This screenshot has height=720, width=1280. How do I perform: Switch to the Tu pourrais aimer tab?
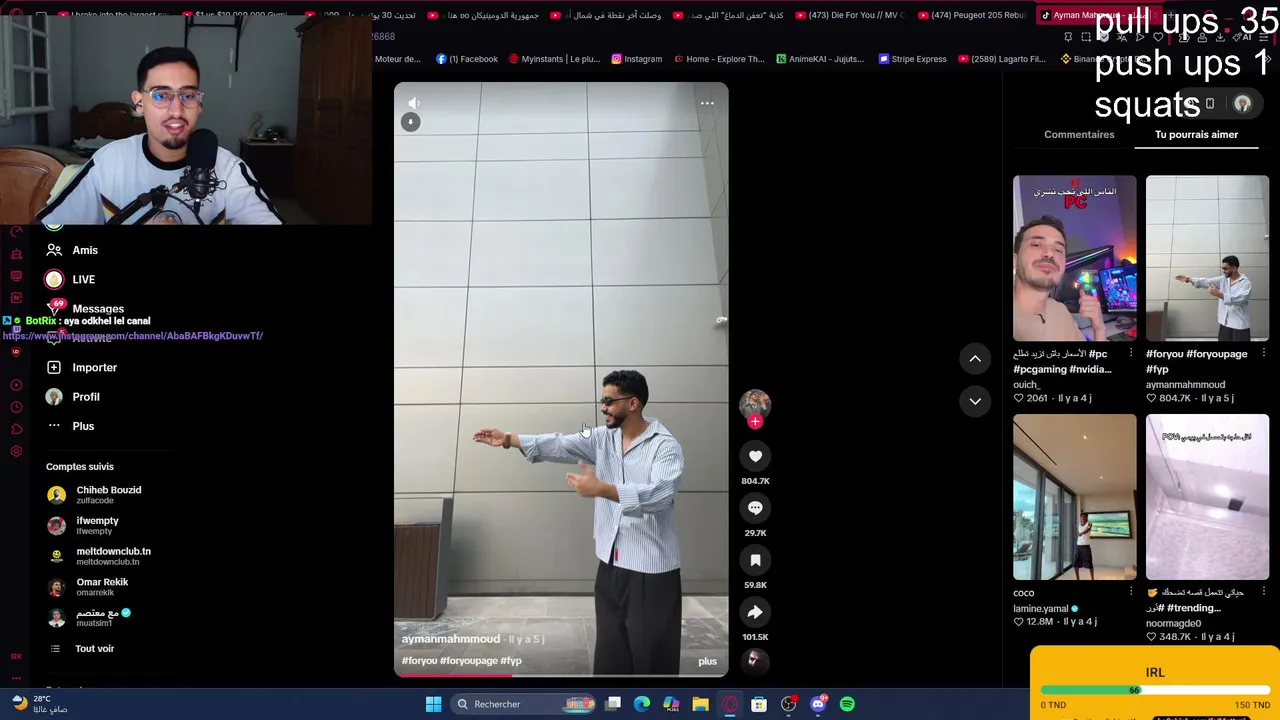pos(1196,134)
